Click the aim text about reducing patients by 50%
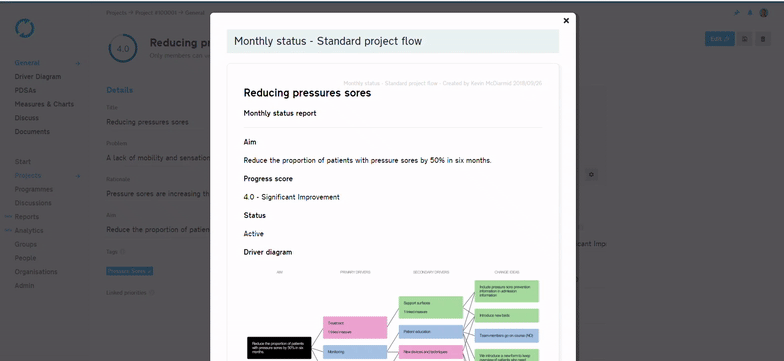This screenshot has height=361, width=784. coord(368,160)
